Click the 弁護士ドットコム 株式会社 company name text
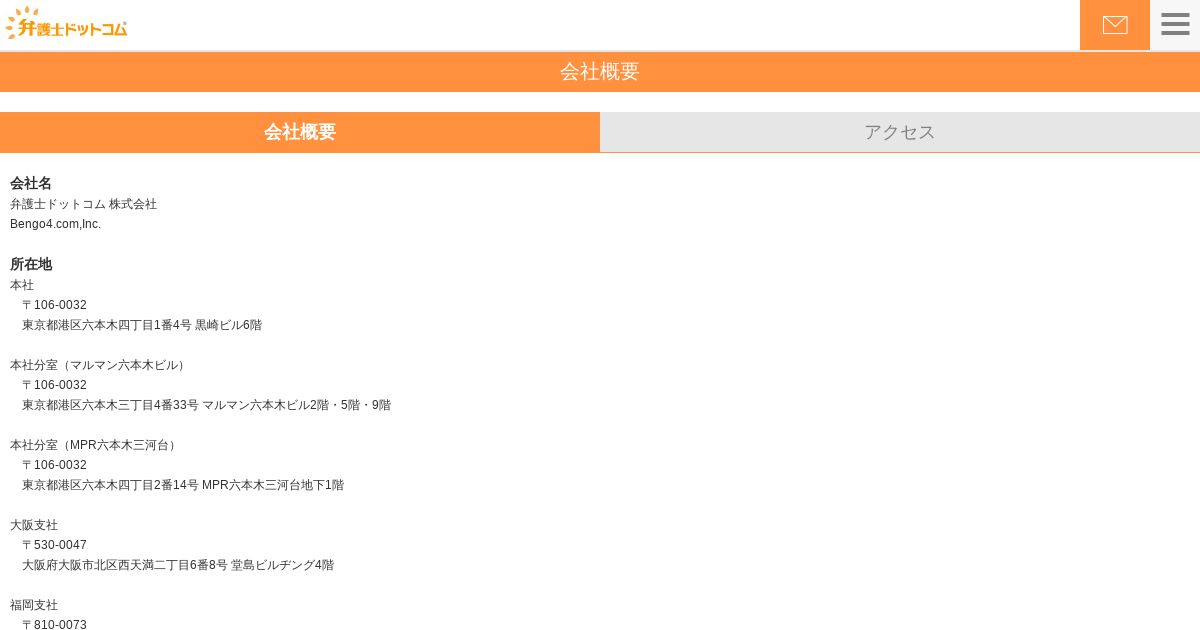The image size is (1200, 630). [84, 204]
